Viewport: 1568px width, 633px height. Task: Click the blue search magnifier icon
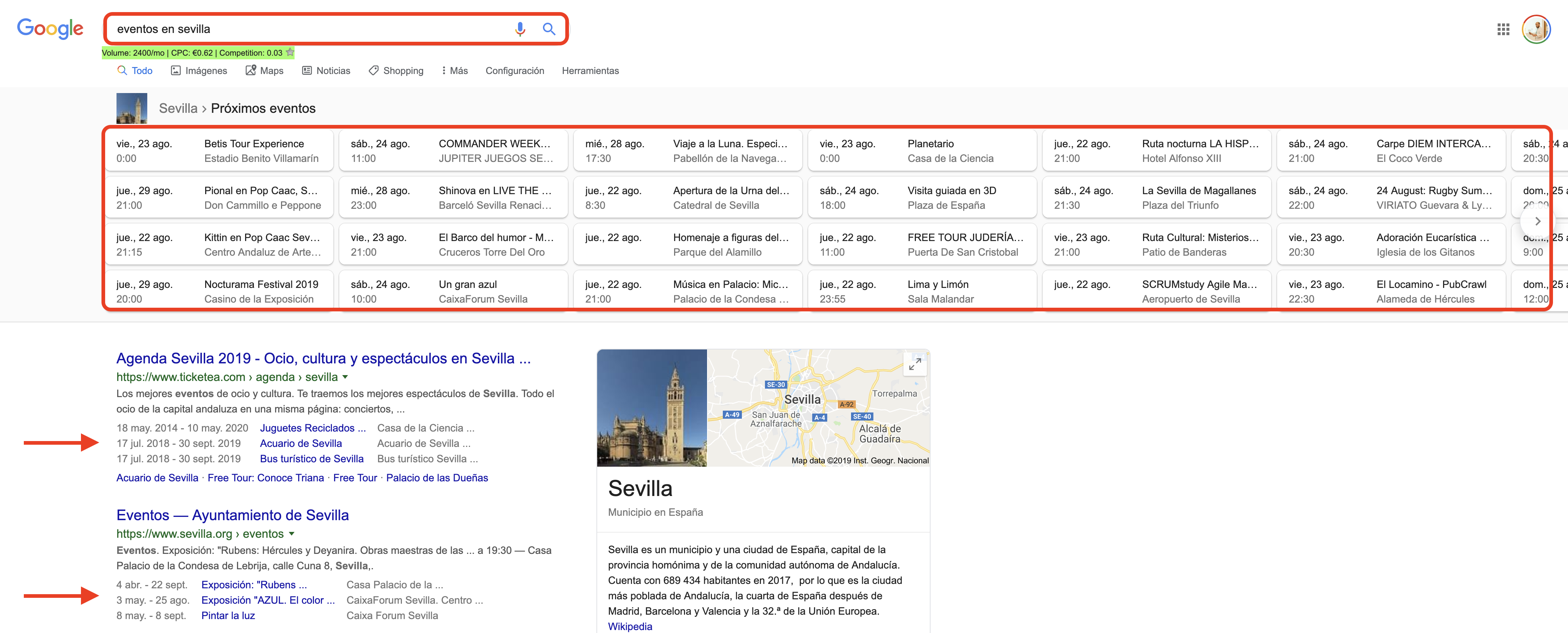pos(548,29)
